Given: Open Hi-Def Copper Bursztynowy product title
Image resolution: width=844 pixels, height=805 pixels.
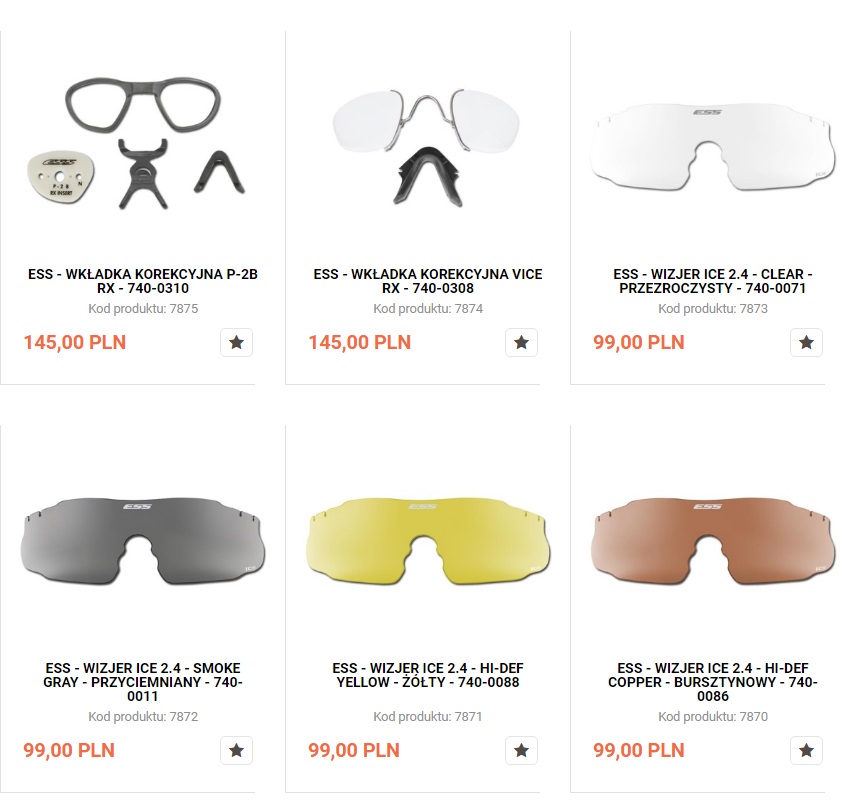Looking at the screenshot, I should tap(712, 682).
